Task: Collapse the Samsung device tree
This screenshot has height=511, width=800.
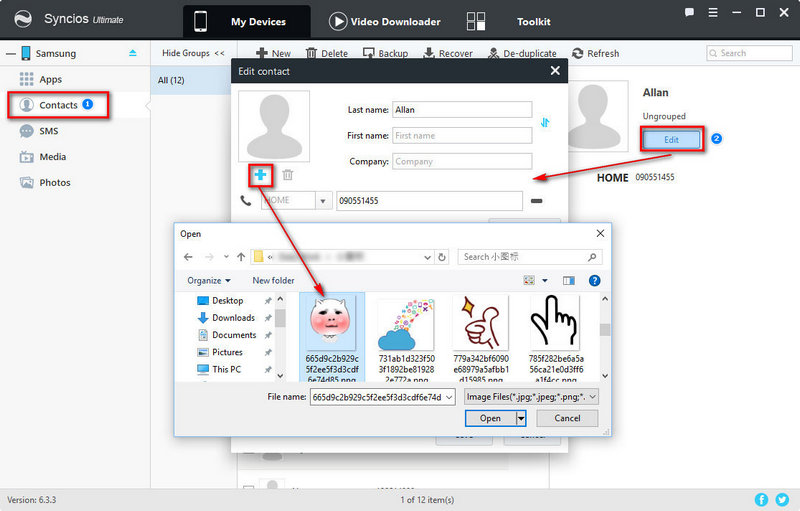Action: [10, 54]
